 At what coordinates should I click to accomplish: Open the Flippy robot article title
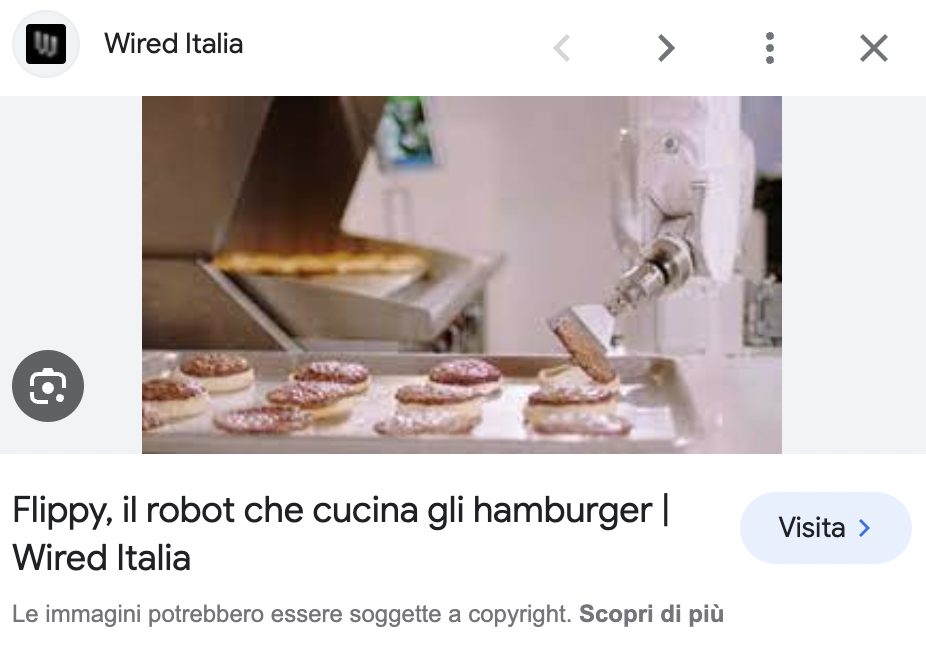341,534
